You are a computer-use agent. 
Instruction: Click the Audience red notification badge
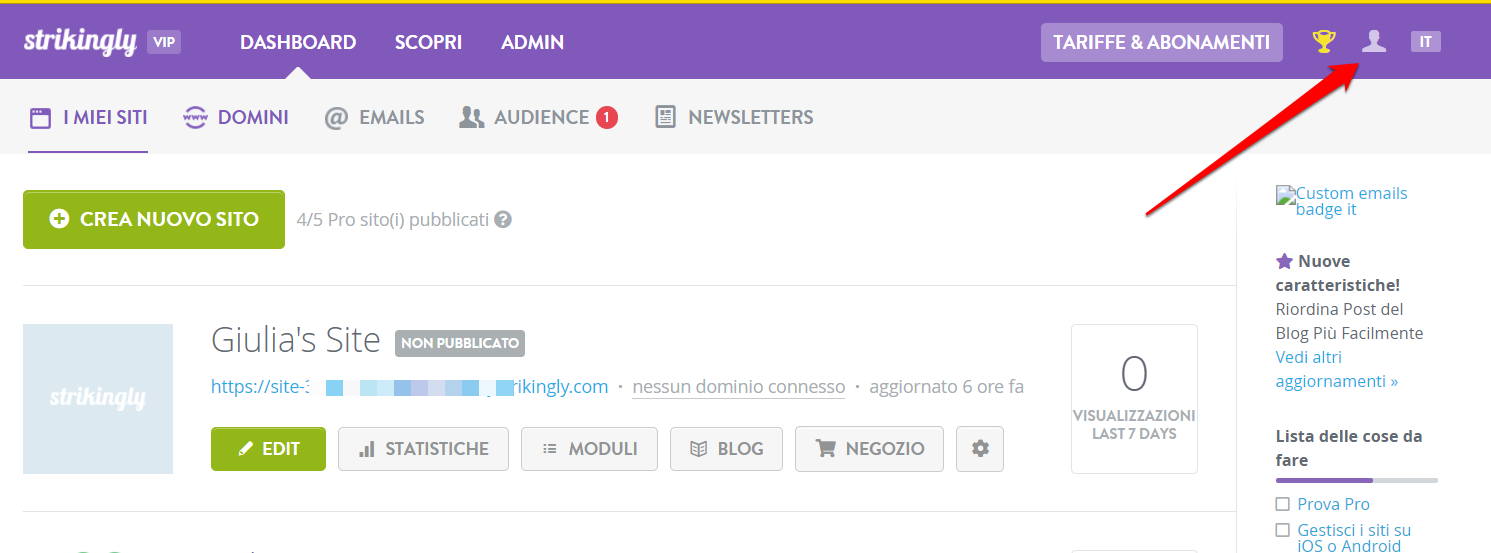pyautogui.click(x=607, y=117)
